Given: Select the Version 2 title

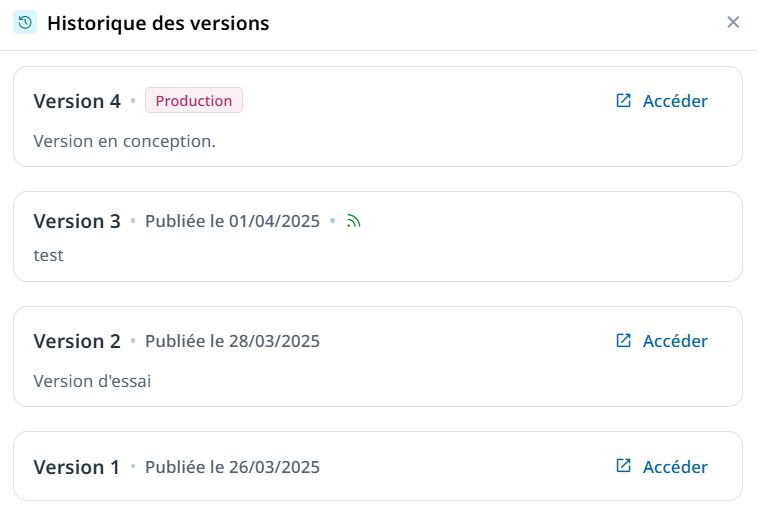Looking at the screenshot, I should [x=77, y=341].
